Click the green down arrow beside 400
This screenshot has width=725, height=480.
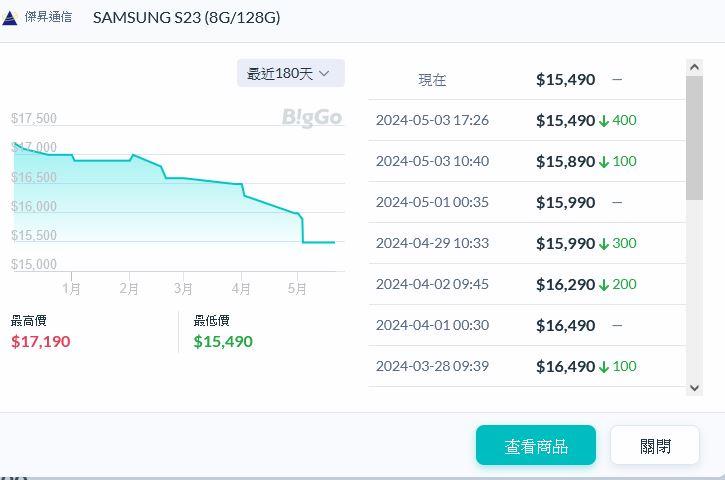pyautogui.click(x=604, y=121)
